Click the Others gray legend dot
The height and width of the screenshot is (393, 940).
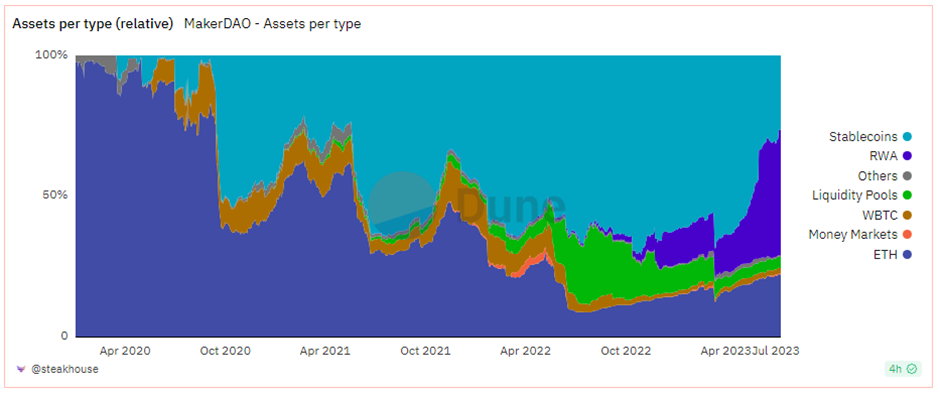(x=908, y=176)
